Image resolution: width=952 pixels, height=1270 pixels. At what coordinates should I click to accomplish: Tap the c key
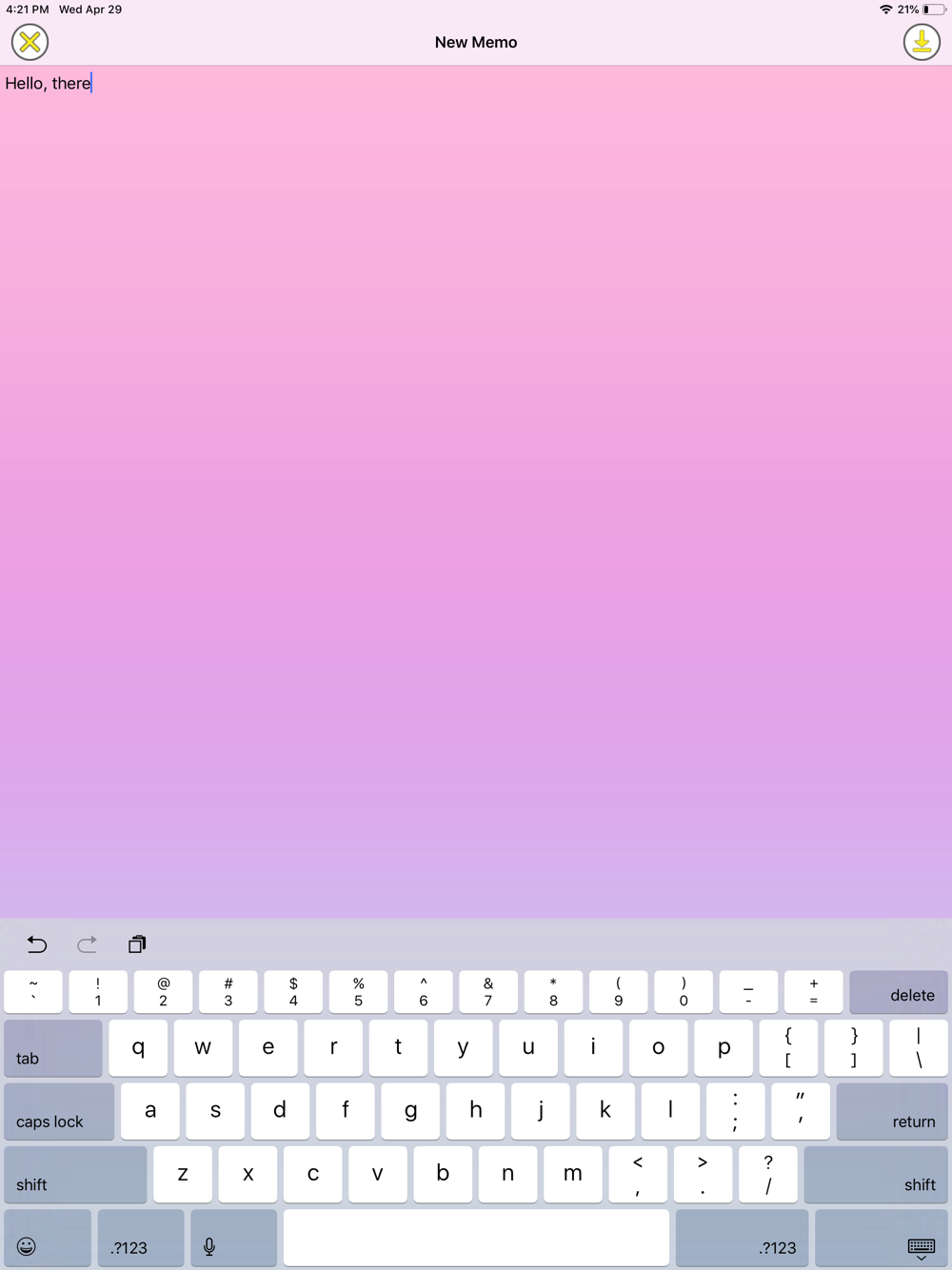pyautogui.click(x=312, y=1175)
